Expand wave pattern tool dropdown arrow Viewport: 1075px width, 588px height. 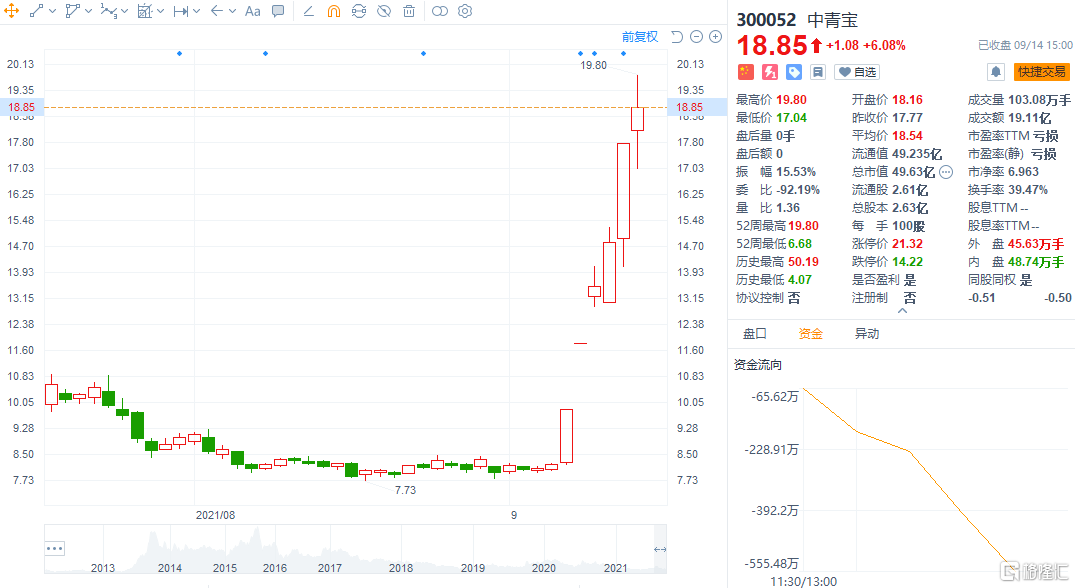[124, 12]
